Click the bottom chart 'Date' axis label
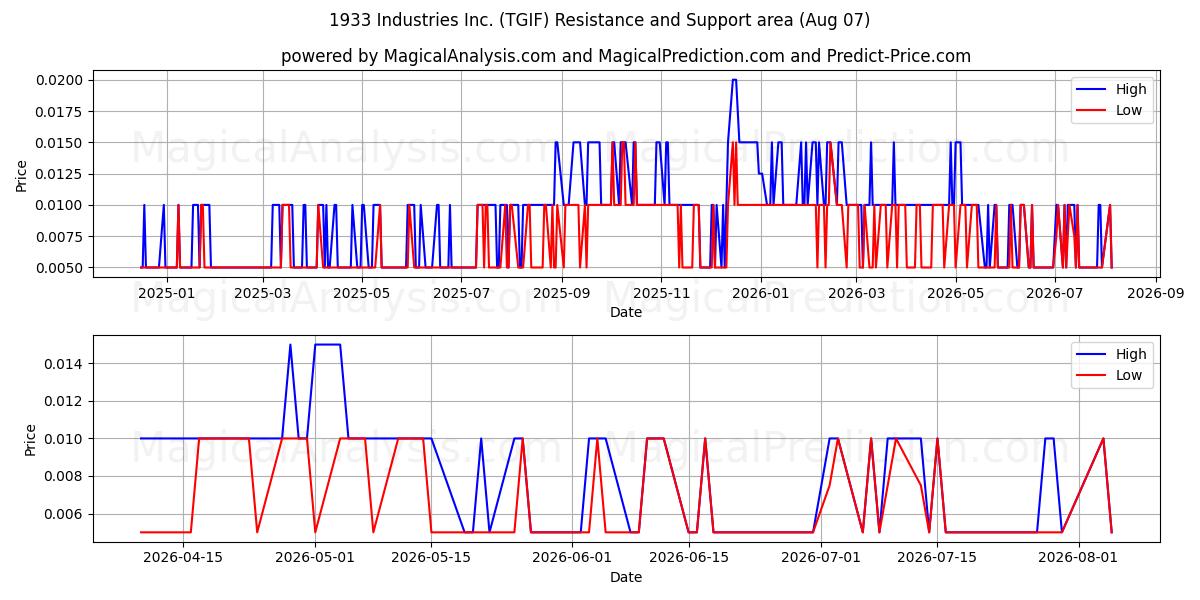The height and width of the screenshot is (600, 1200). click(x=626, y=577)
